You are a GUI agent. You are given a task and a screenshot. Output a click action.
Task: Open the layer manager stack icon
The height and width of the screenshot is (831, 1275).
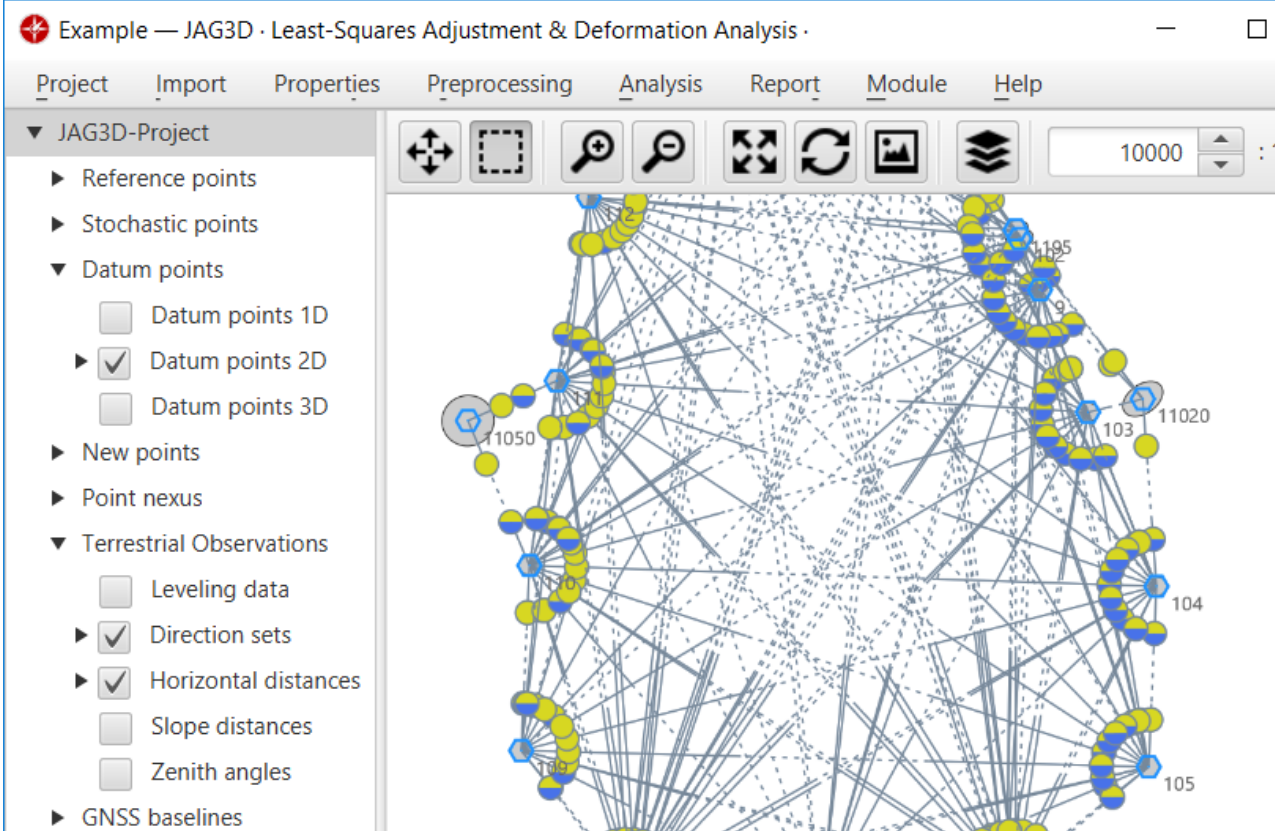click(x=988, y=152)
